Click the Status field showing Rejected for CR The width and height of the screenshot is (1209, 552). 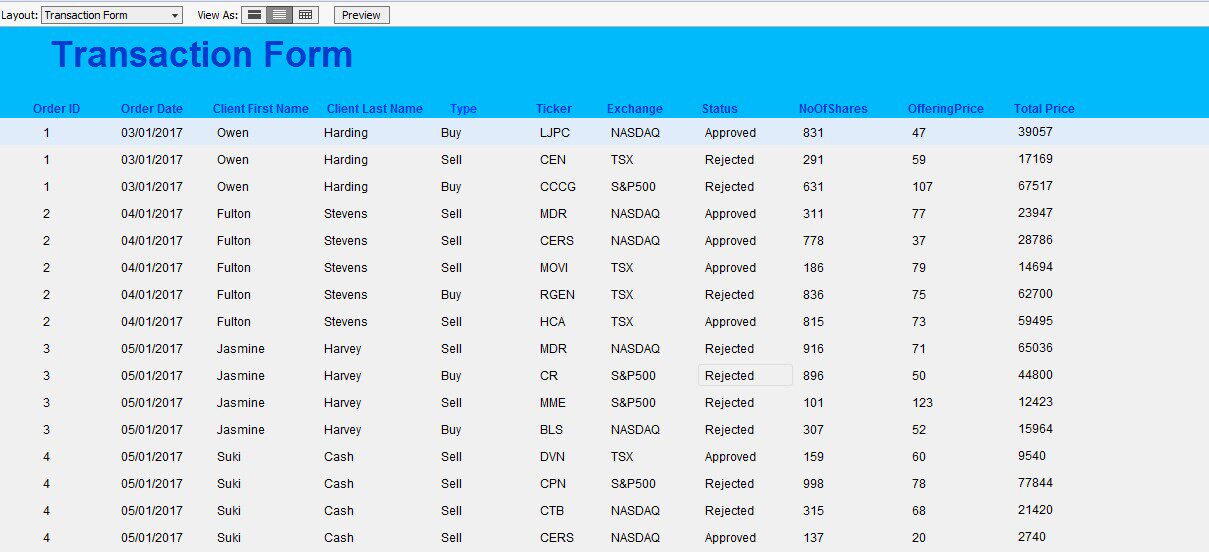(x=744, y=376)
